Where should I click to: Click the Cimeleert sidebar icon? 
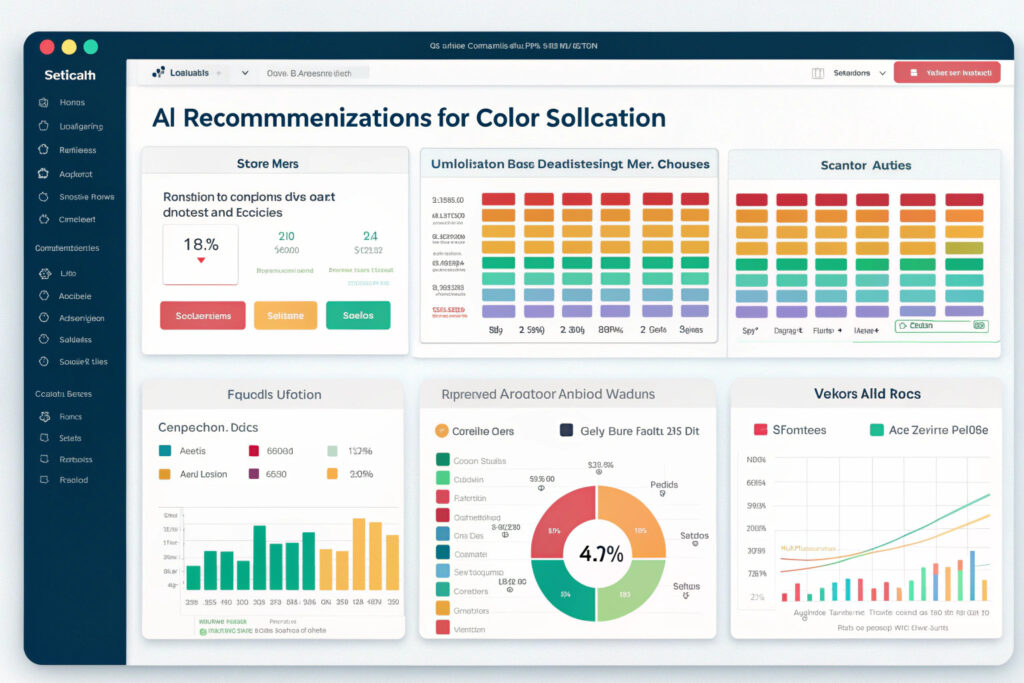42,219
